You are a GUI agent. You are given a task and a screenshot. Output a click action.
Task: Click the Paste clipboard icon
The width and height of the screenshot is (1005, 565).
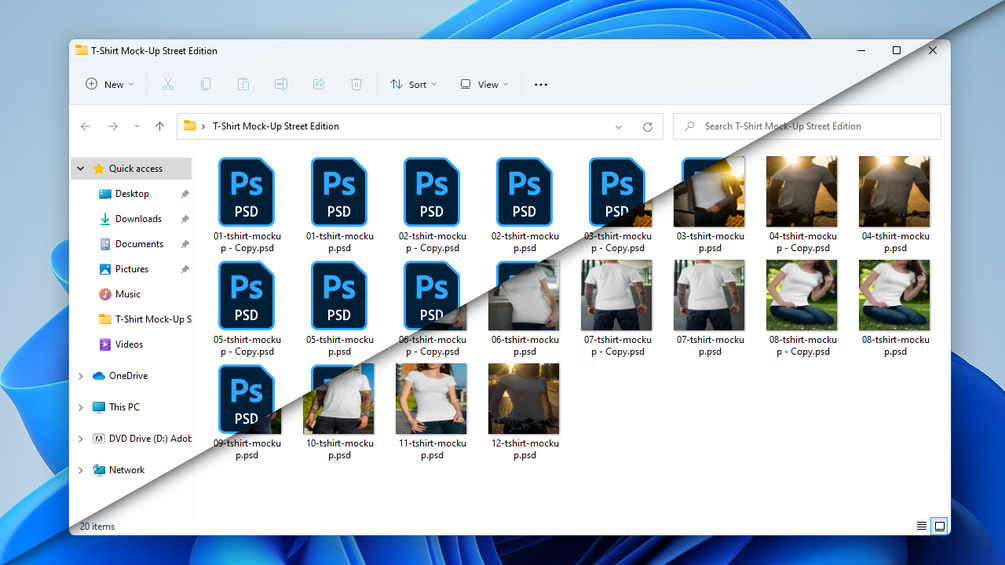(243, 85)
